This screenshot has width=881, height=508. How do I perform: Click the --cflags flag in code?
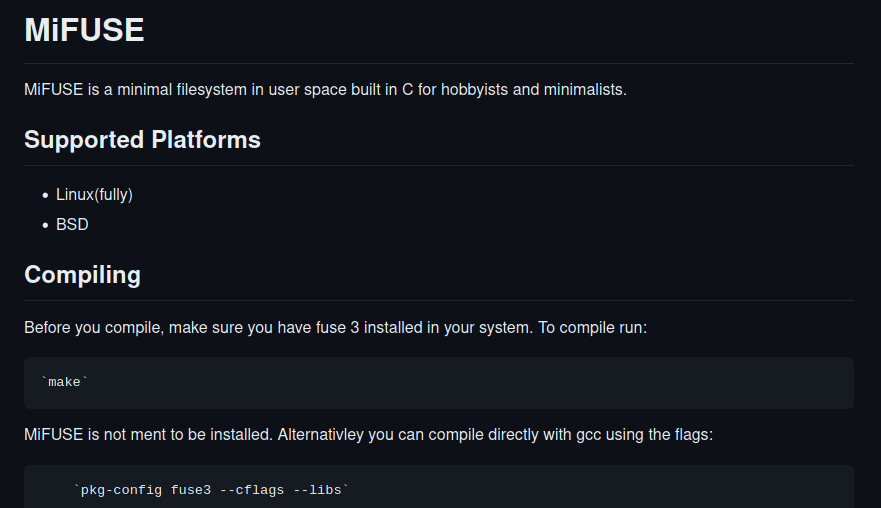coord(252,490)
